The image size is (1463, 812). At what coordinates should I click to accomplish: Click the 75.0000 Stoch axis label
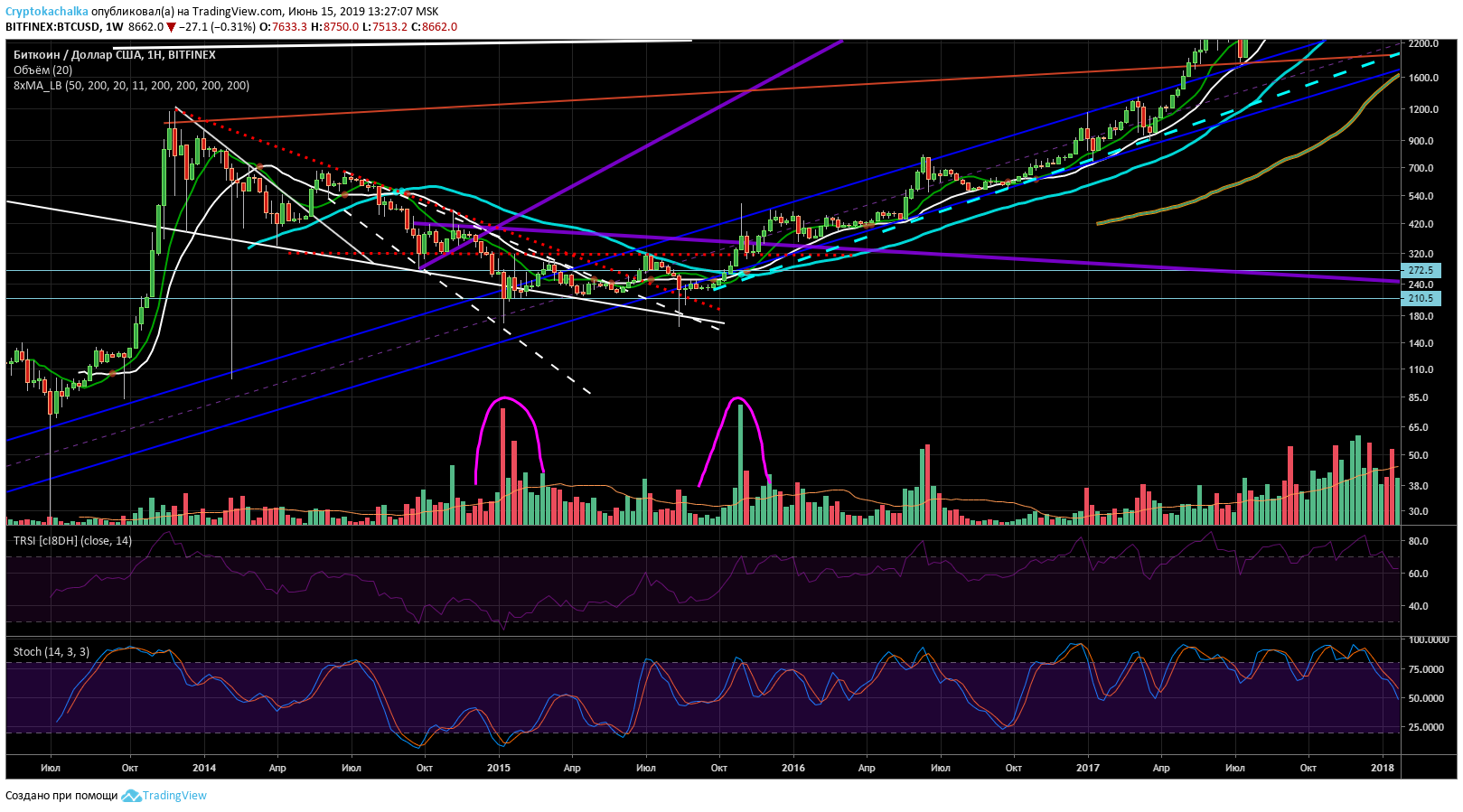pyautogui.click(x=1427, y=669)
